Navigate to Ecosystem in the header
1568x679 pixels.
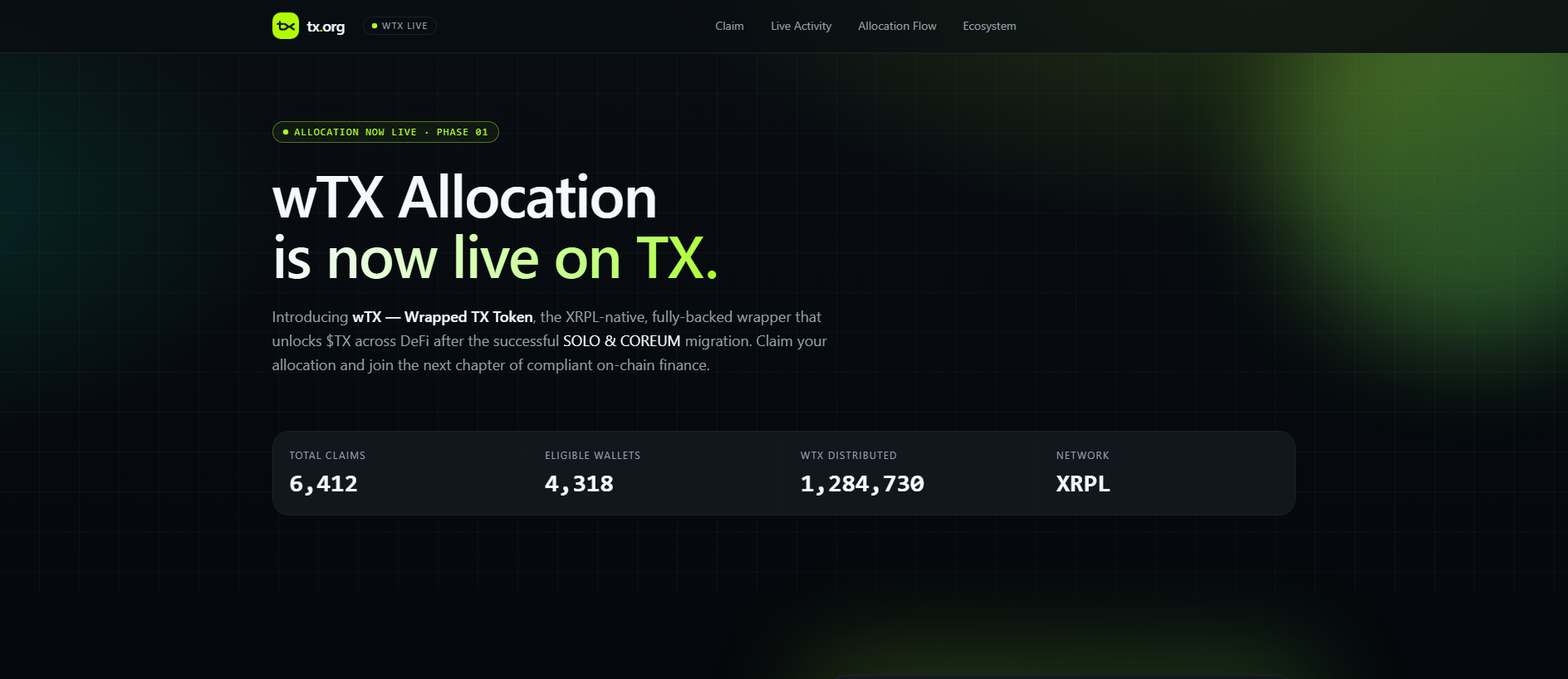tap(989, 26)
